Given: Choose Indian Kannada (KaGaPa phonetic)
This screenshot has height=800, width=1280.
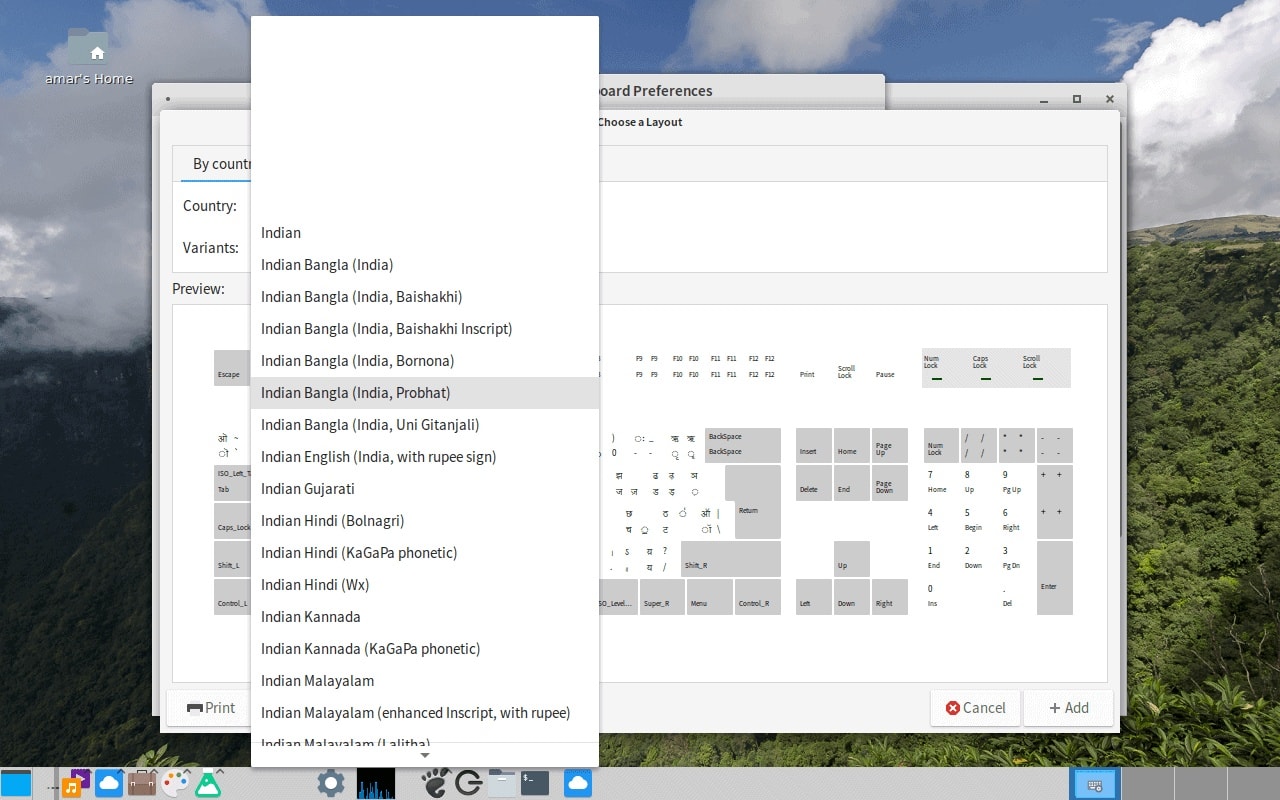Looking at the screenshot, I should [425, 649].
